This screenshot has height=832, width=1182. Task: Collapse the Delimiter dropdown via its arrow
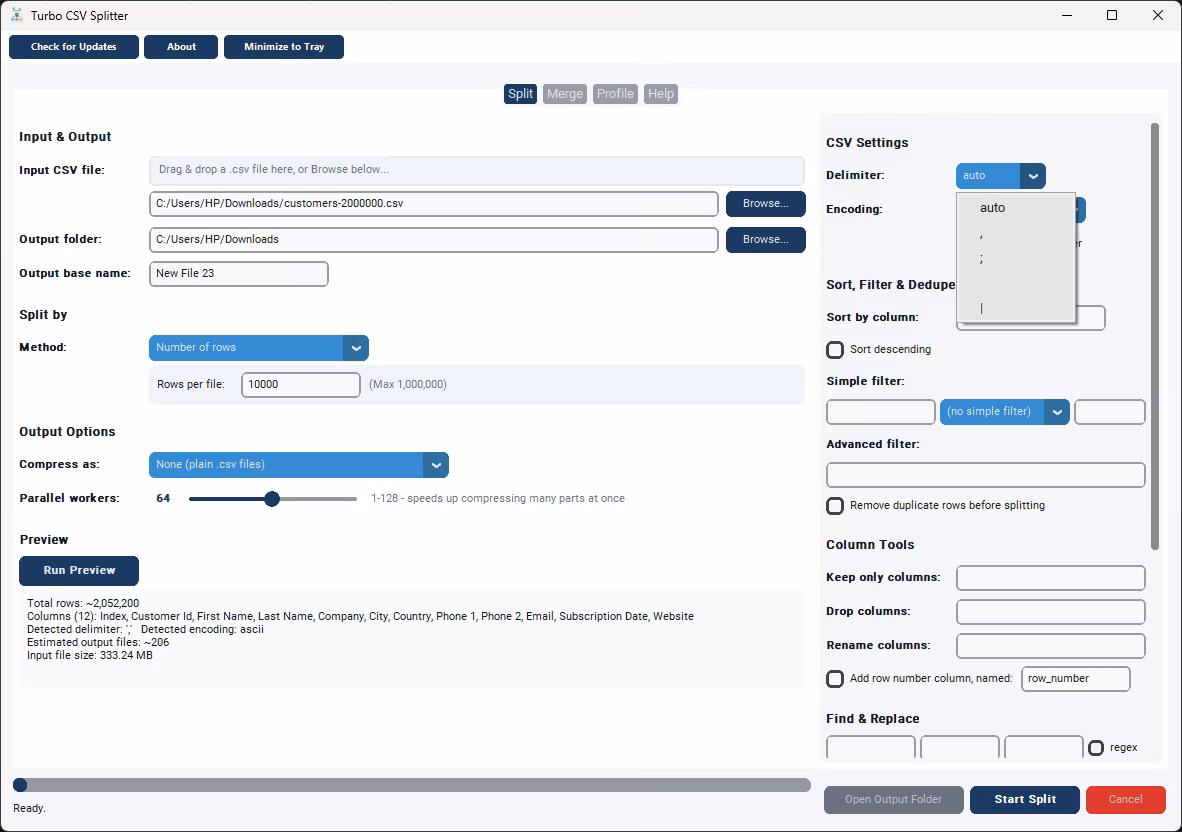pyautogui.click(x=1033, y=176)
